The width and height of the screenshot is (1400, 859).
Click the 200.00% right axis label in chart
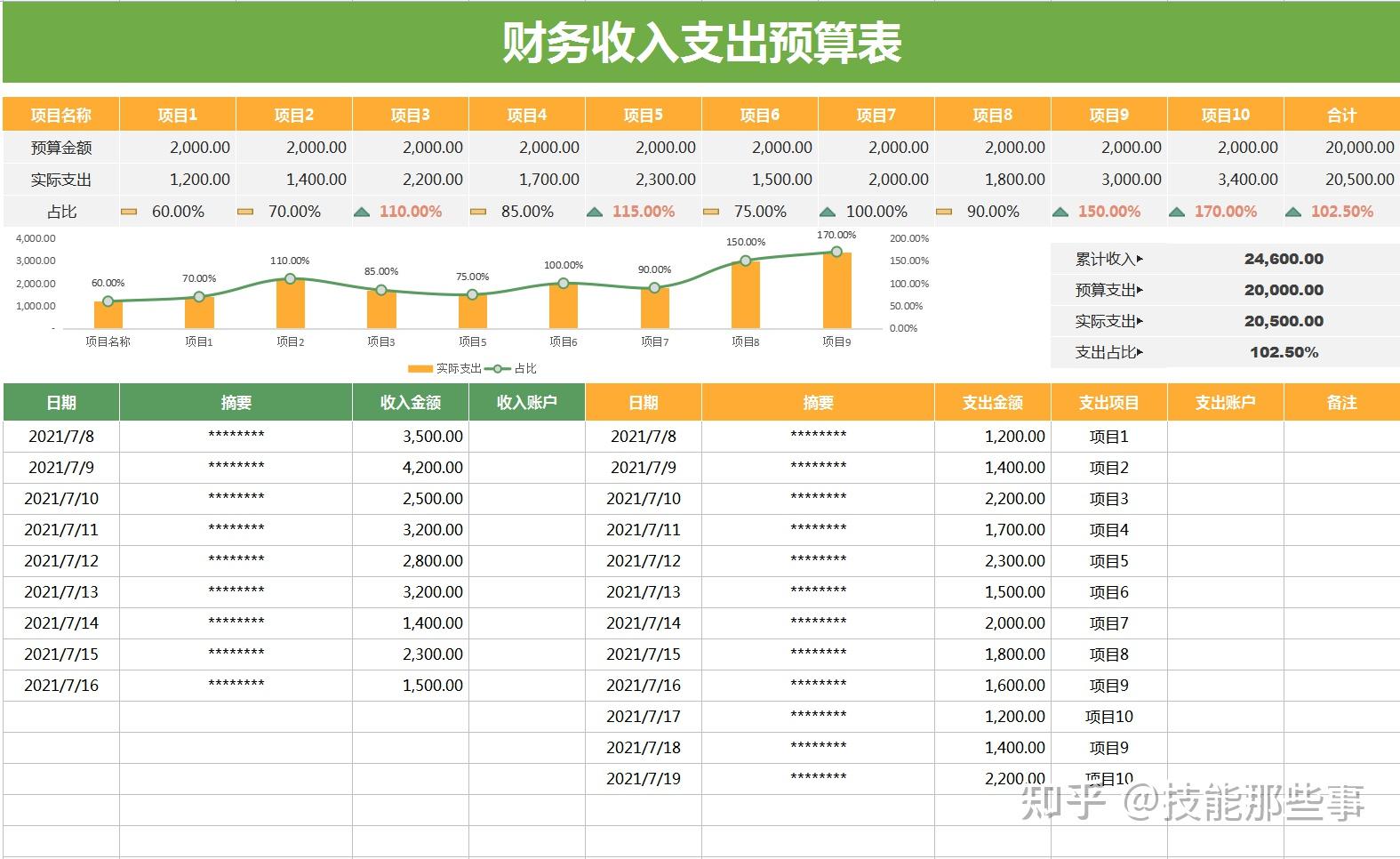pos(909,238)
